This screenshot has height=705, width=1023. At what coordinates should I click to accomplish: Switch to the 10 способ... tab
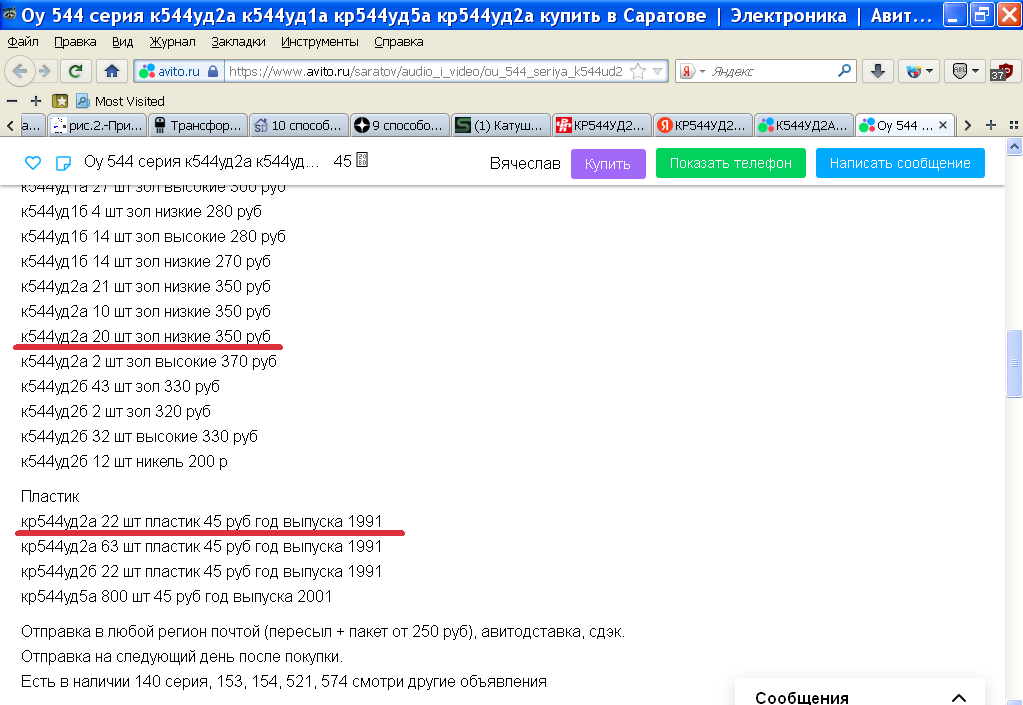299,125
